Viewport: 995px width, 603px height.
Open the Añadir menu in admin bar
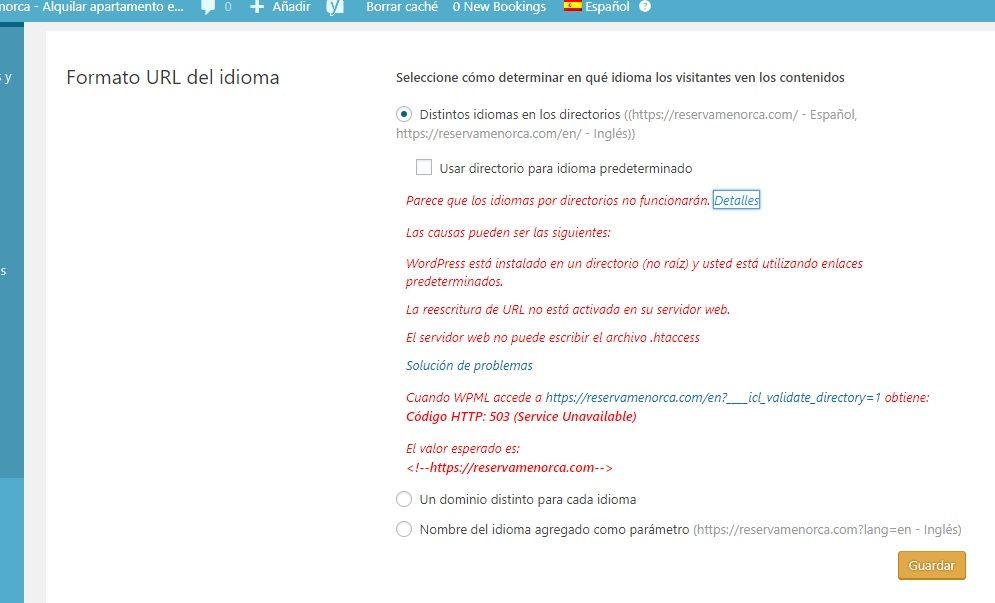coord(280,7)
